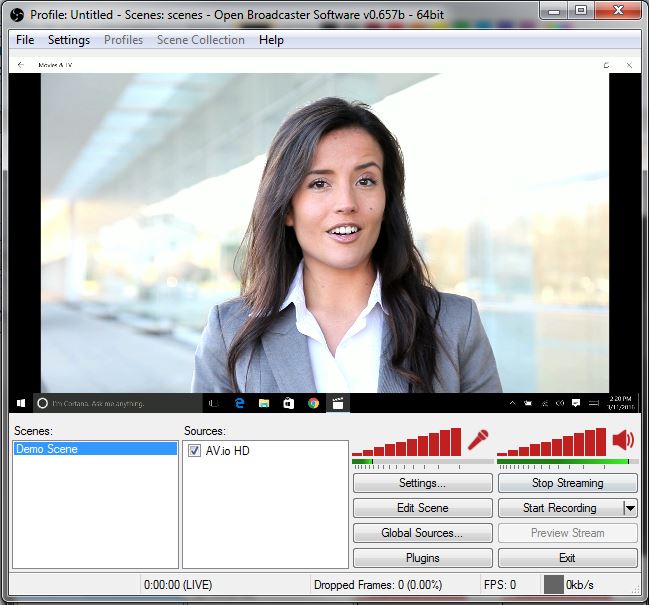
Task: Click the Chrome icon in the previewed taskbar
Action: pos(313,403)
